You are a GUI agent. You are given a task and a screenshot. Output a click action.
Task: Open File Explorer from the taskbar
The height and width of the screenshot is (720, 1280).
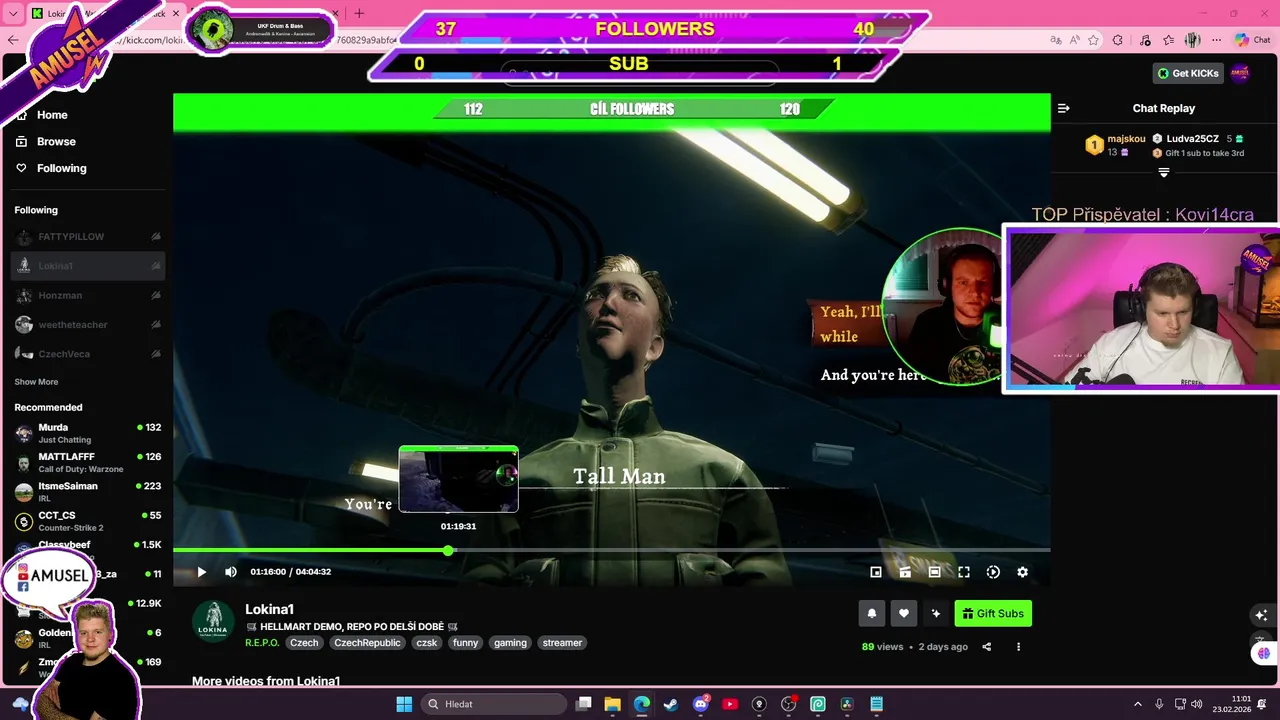612,704
